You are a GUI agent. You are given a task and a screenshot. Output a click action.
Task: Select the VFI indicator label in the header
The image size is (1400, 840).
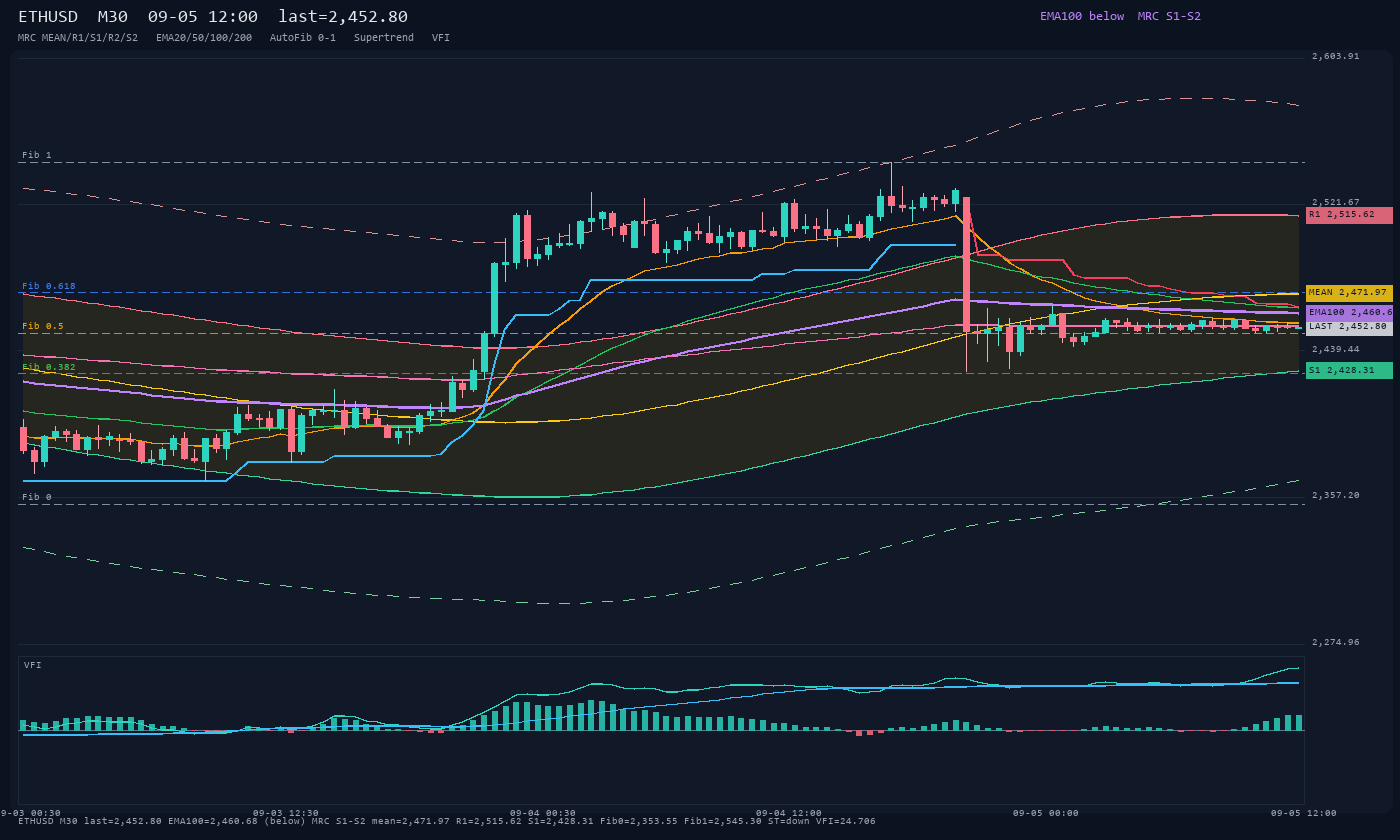pos(441,38)
